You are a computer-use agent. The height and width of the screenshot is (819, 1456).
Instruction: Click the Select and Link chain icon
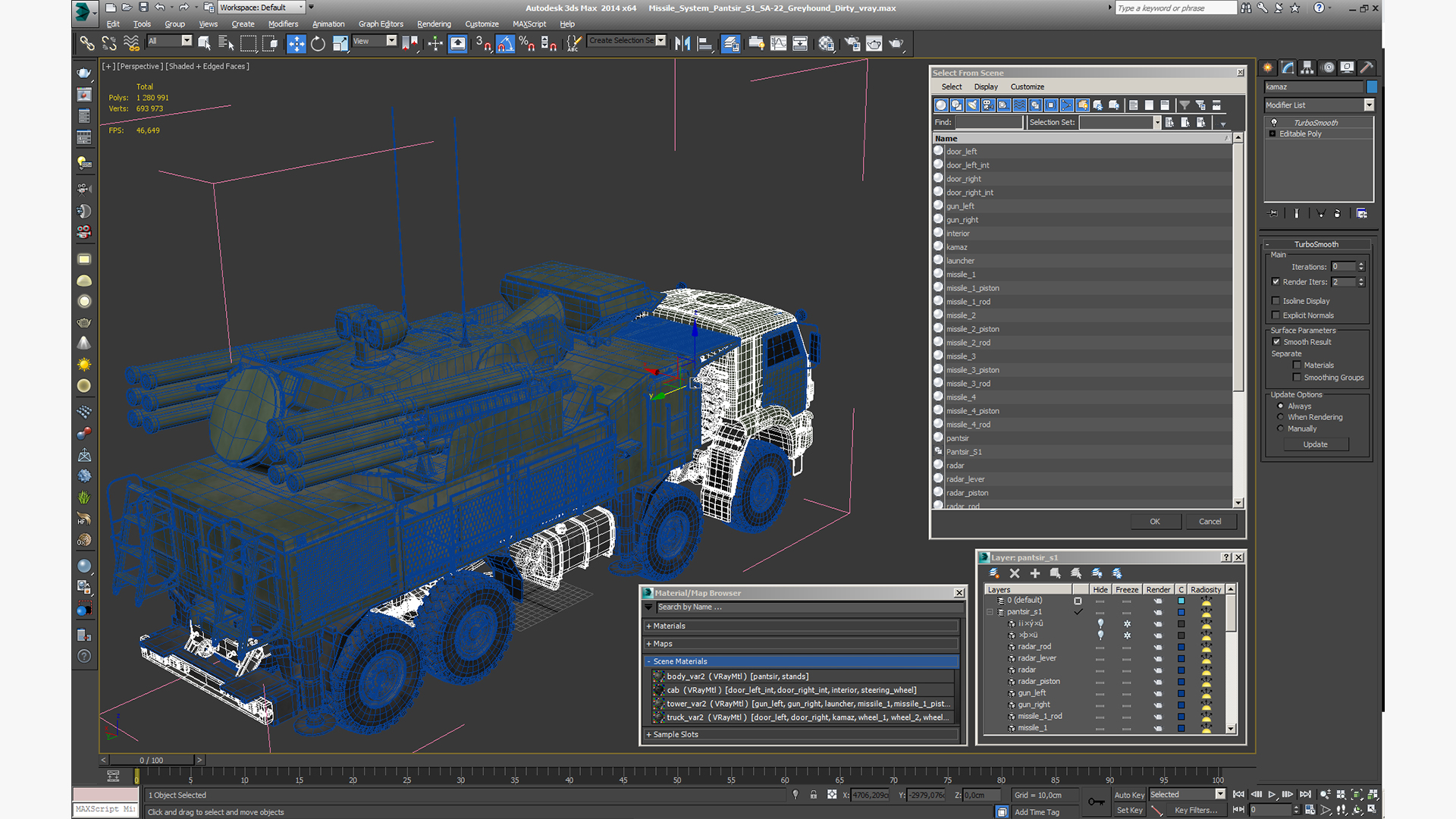tap(87, 44)
